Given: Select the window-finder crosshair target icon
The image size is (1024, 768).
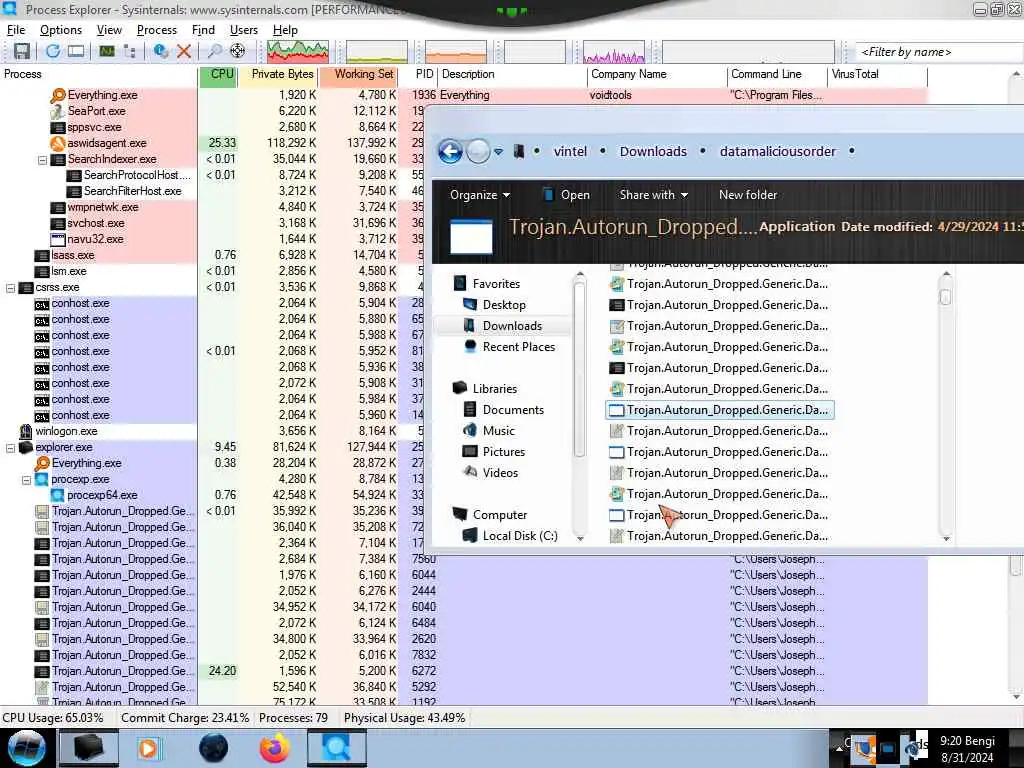Looking at the screenshot, I should click(x=238, y=52).
